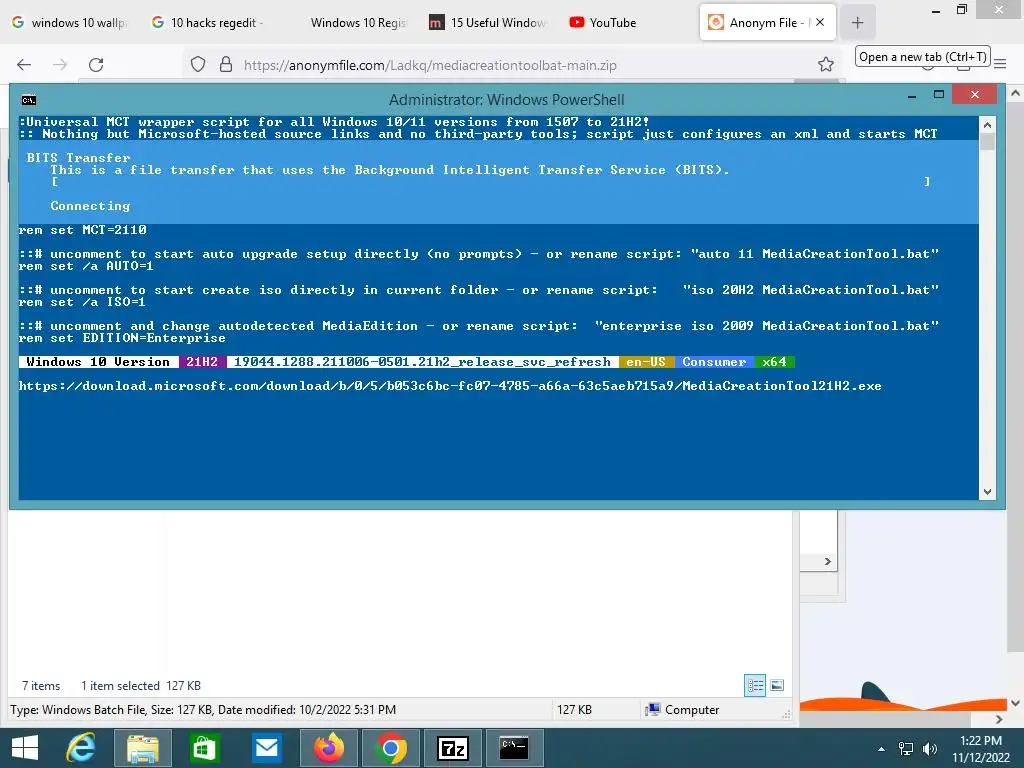Click the Computer icon in Explorer status bar
Image resolution: width=1024 pixels, height=768 pixels.
[652, 709]
